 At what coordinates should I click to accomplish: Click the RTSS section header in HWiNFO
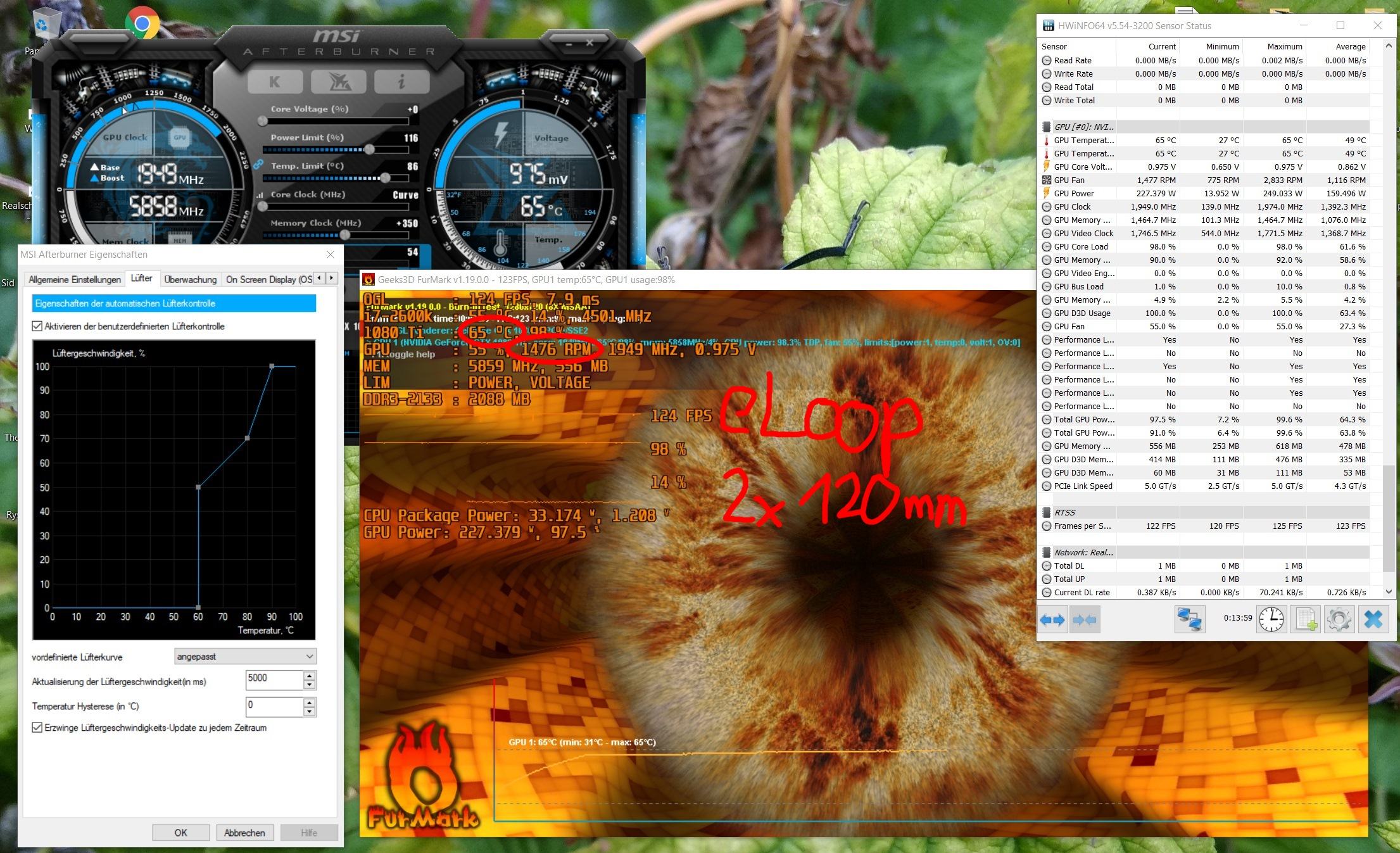point(1204,512)
